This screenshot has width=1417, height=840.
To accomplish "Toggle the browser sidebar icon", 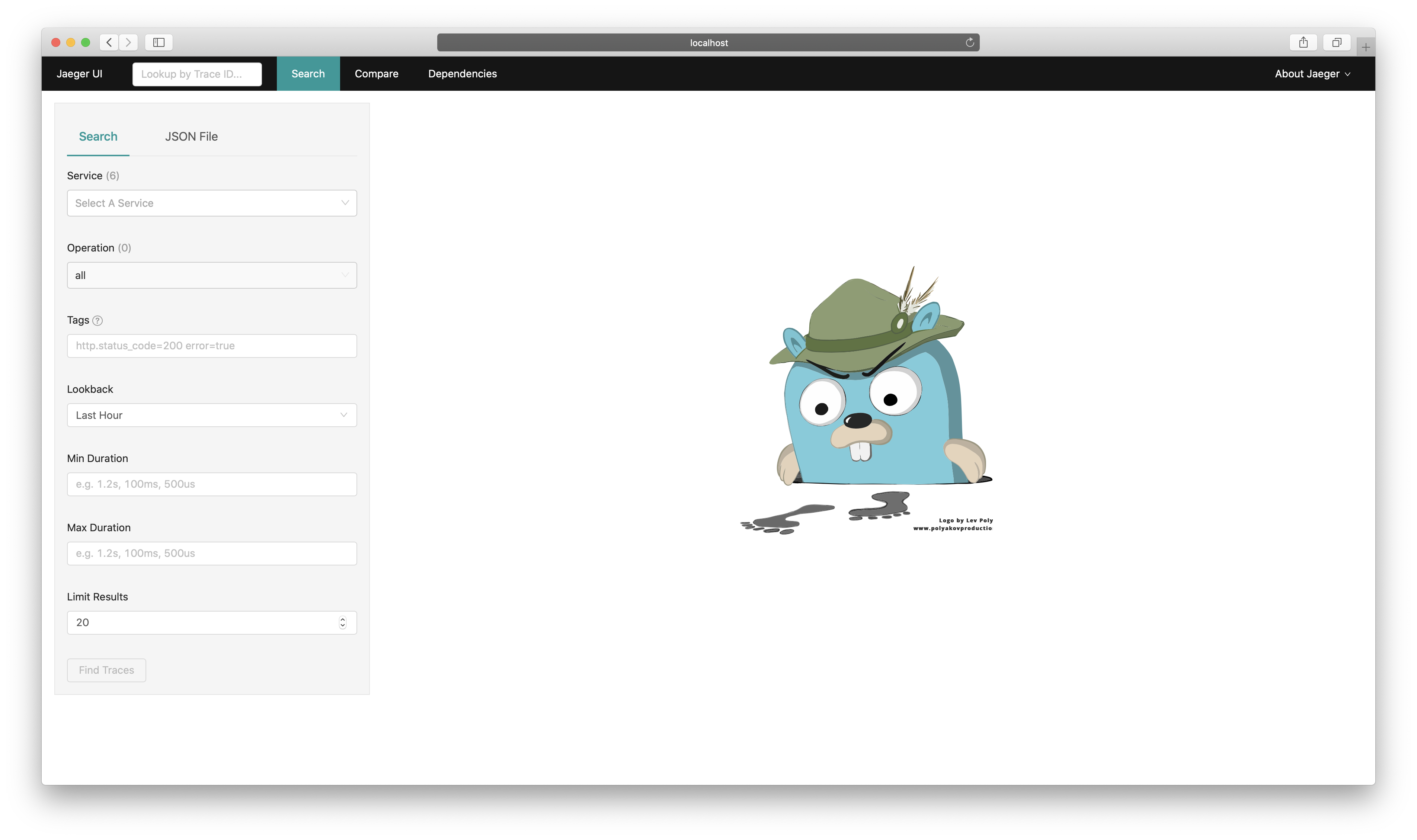I will (x=159, y=42).
